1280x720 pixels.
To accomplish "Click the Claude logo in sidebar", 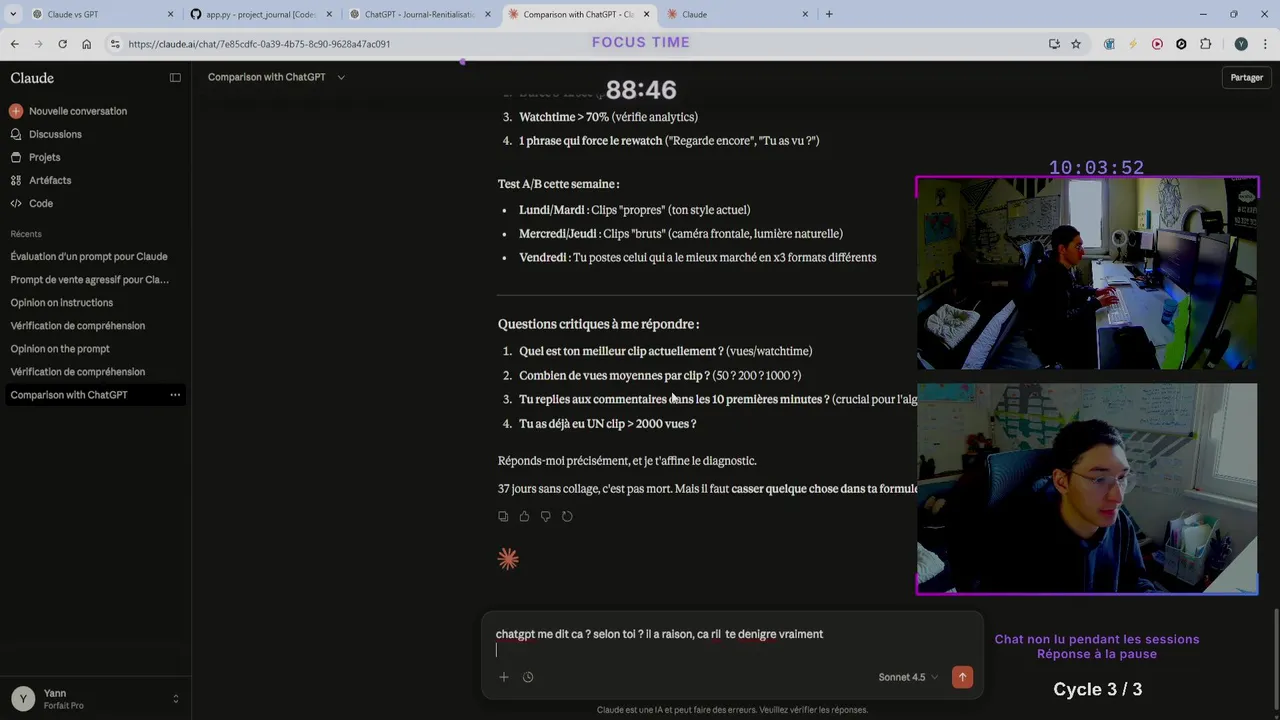I will click(x=32, y=78).
